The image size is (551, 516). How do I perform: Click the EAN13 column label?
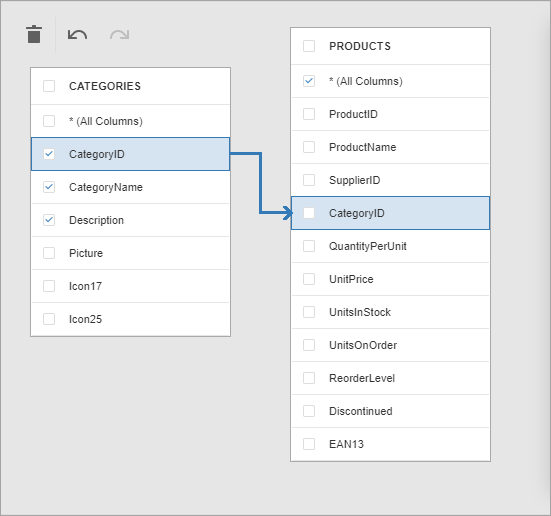point(346,444)
